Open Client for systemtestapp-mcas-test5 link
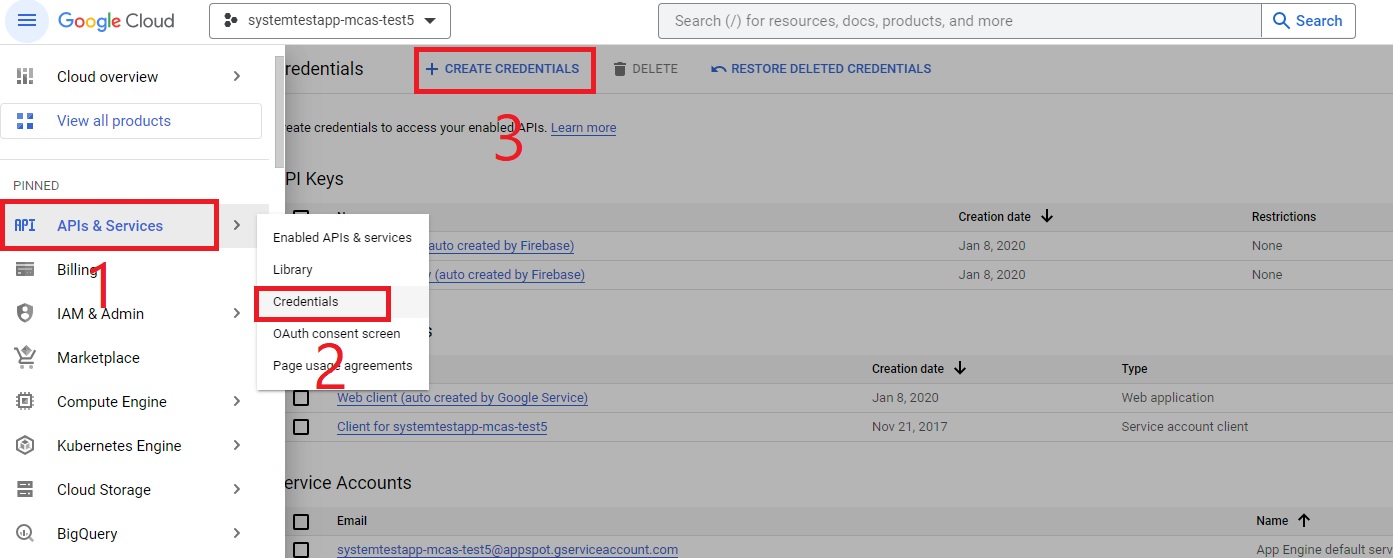The width and height of the screenshot is (1393, 558). [x=442, y=427]
